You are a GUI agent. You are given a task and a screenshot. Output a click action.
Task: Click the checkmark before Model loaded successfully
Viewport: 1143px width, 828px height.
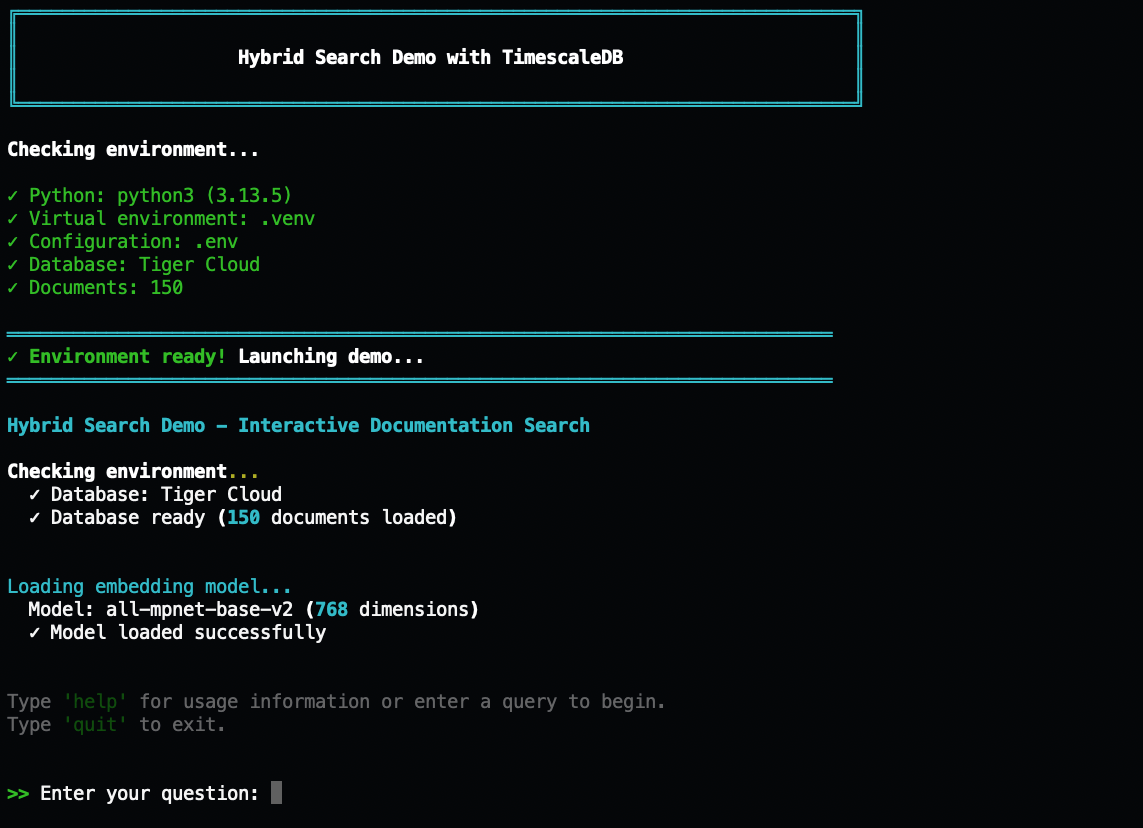point(35,633)
